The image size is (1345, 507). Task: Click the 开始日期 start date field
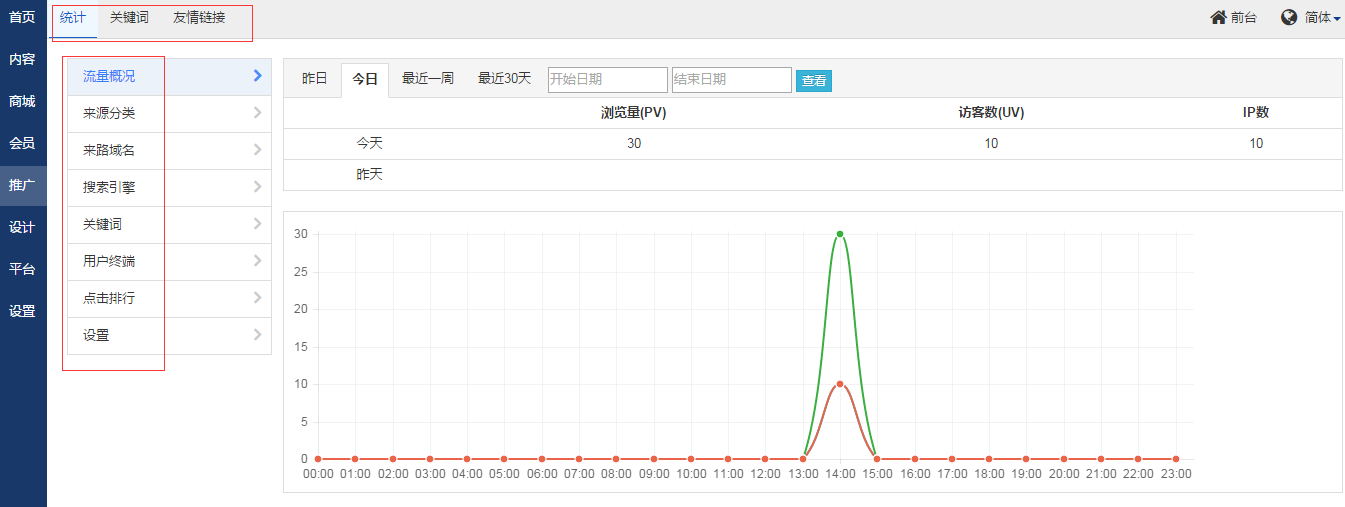tap(608, 80)
